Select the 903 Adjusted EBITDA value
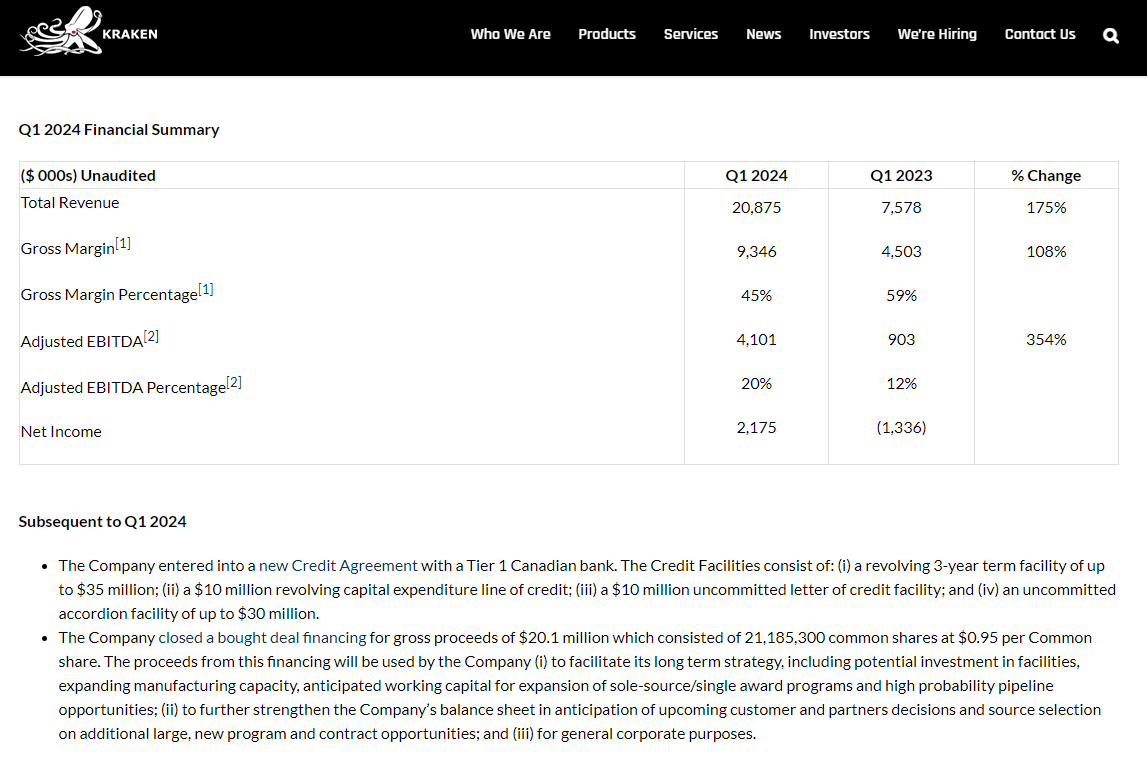1147x758 pixels. click(x=901, y=339)
